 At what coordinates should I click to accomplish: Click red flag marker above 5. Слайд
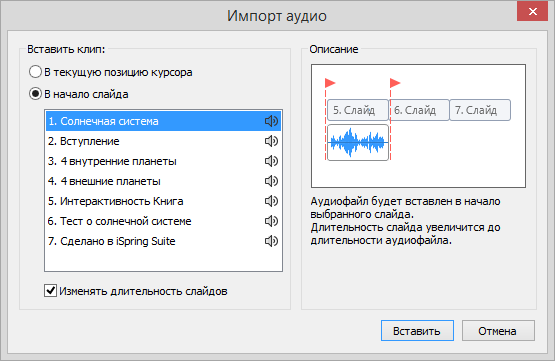330,83
